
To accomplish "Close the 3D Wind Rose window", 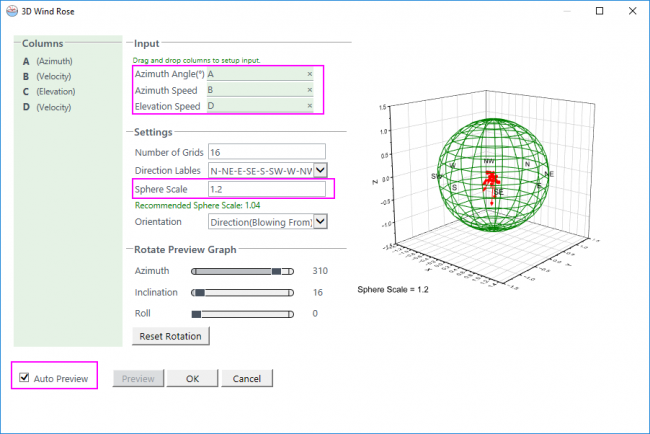I will pos(632,11).
